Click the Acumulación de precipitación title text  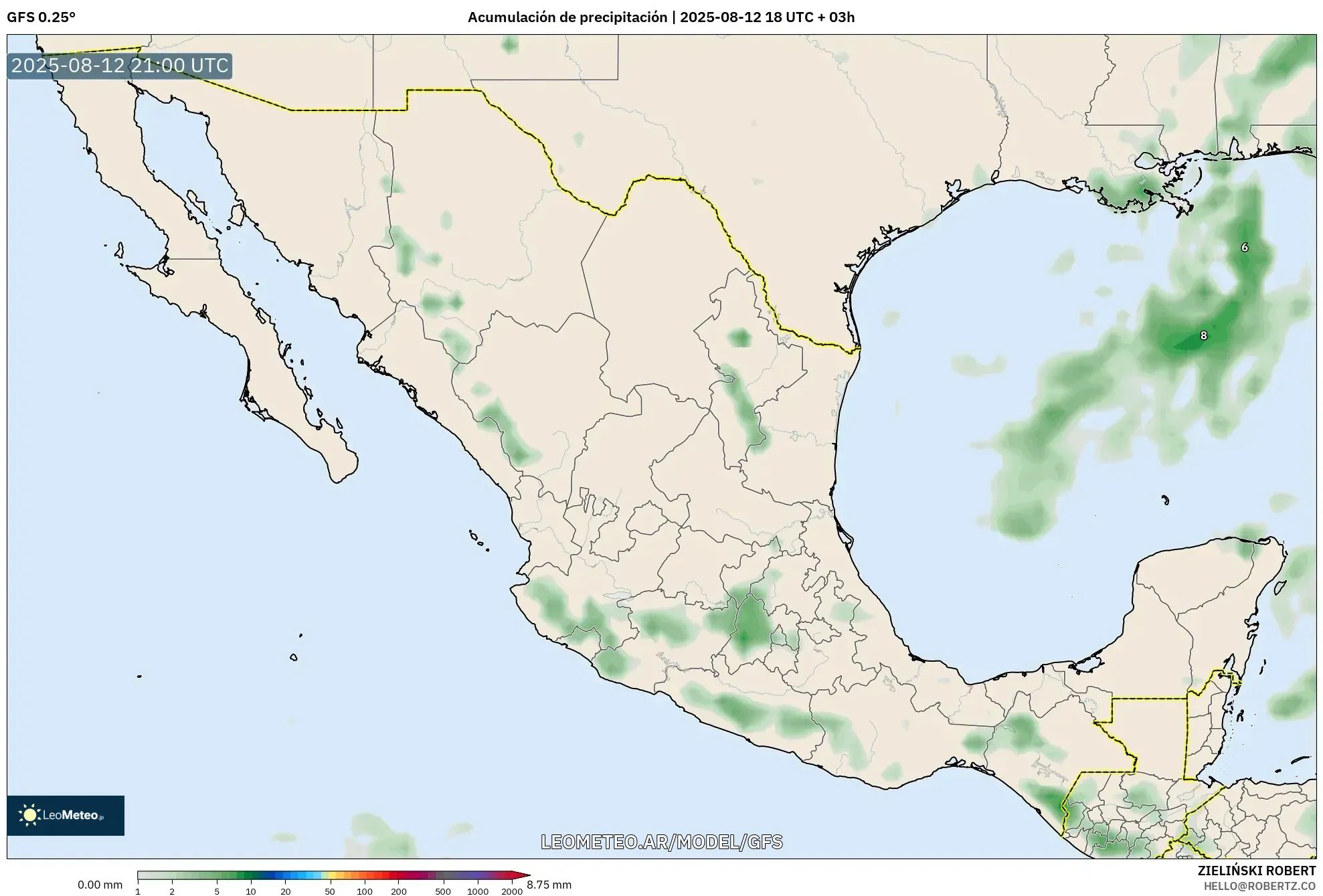coord(567,17)
